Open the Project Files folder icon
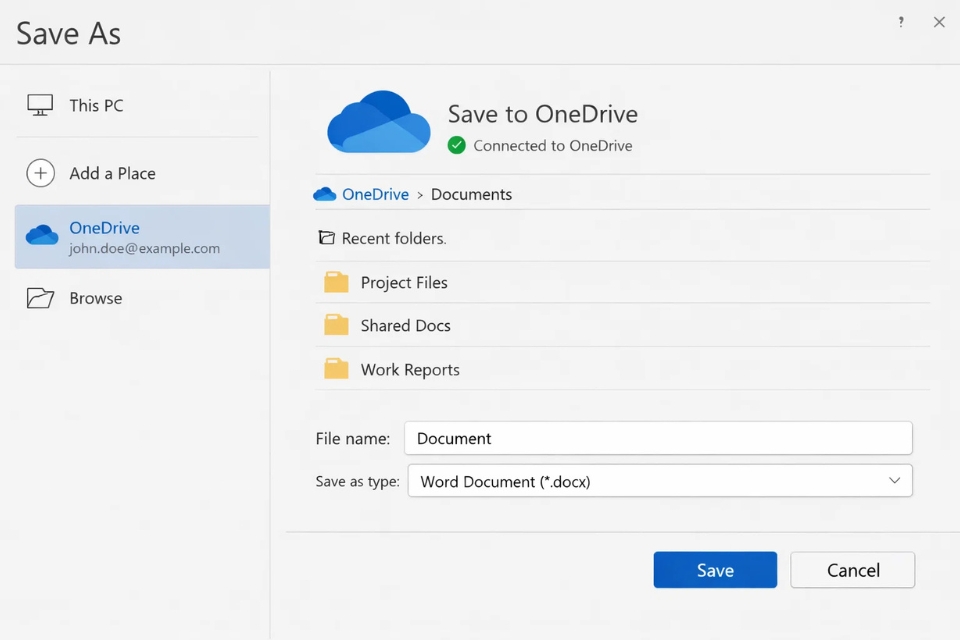 pyautogui.click(x=336, y=282)
